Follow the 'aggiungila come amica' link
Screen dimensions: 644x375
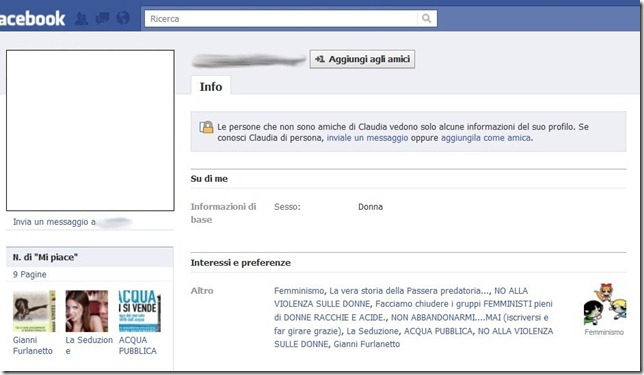pyautogui.click(x=485, y=138)
